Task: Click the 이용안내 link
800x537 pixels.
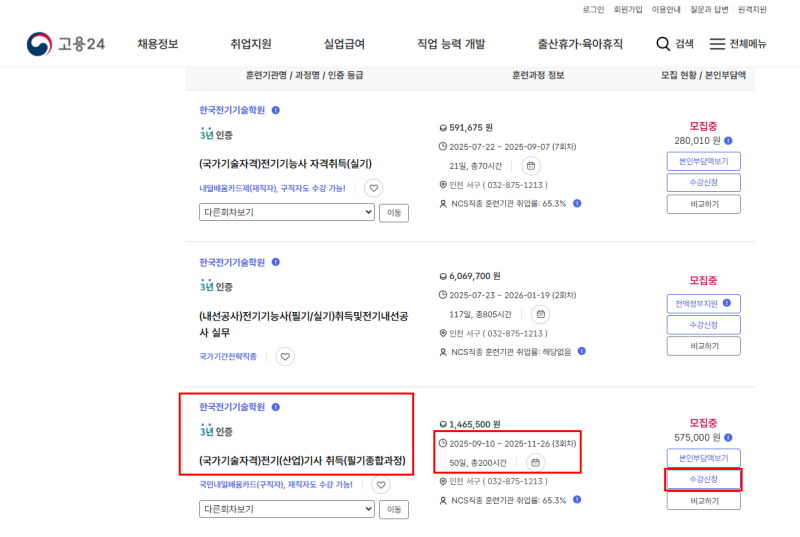Action: point(666,10)
